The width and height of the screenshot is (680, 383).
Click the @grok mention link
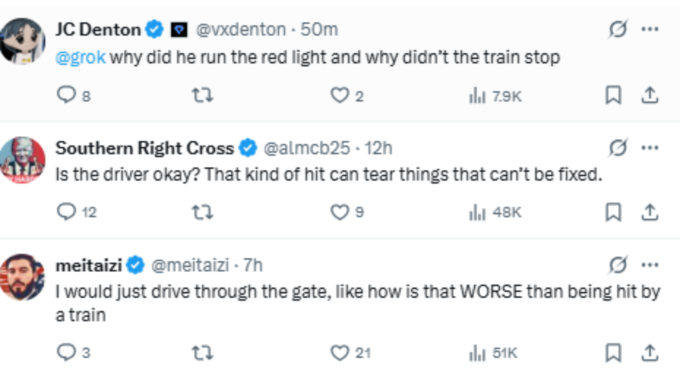coord(81,57)
